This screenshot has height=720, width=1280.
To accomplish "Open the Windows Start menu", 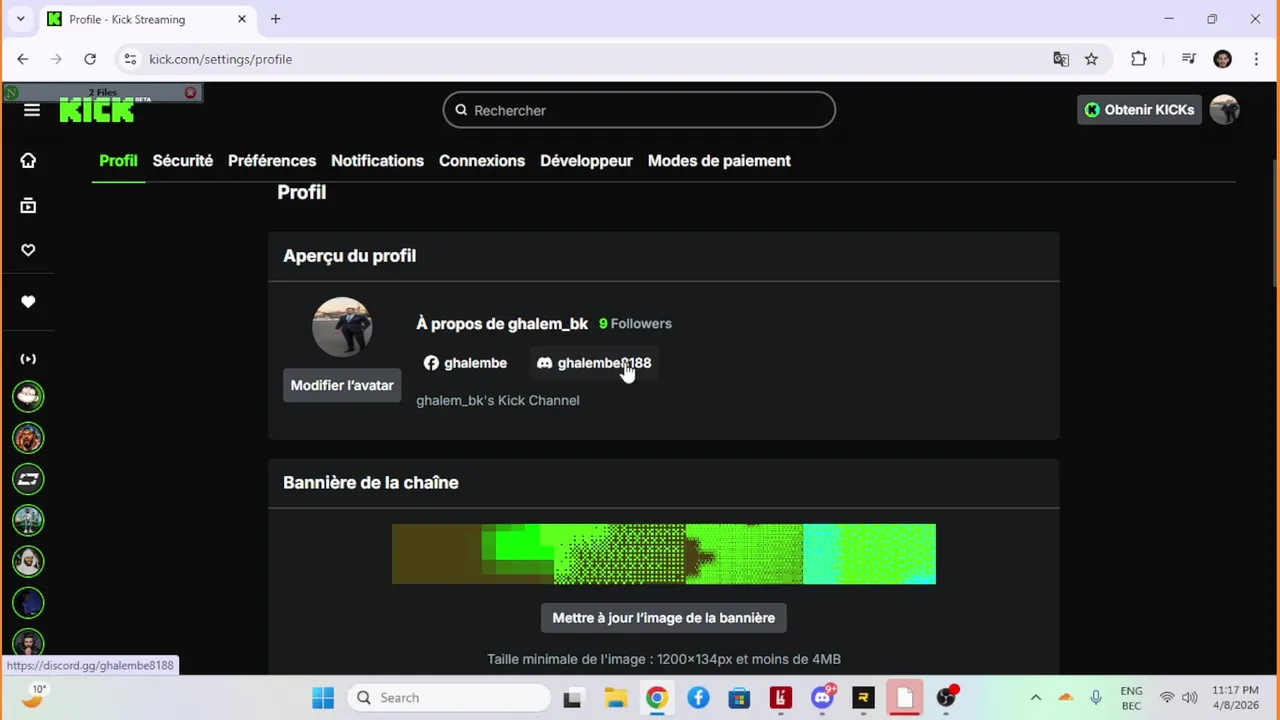I will tap(323, 698).
